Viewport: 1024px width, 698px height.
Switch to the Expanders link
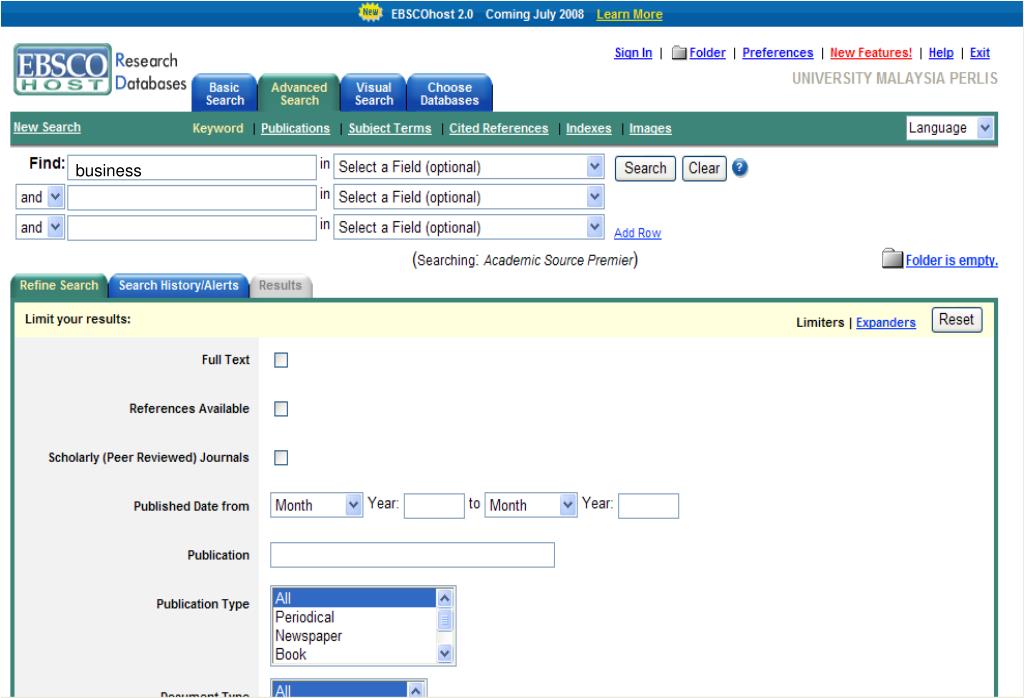886,323
